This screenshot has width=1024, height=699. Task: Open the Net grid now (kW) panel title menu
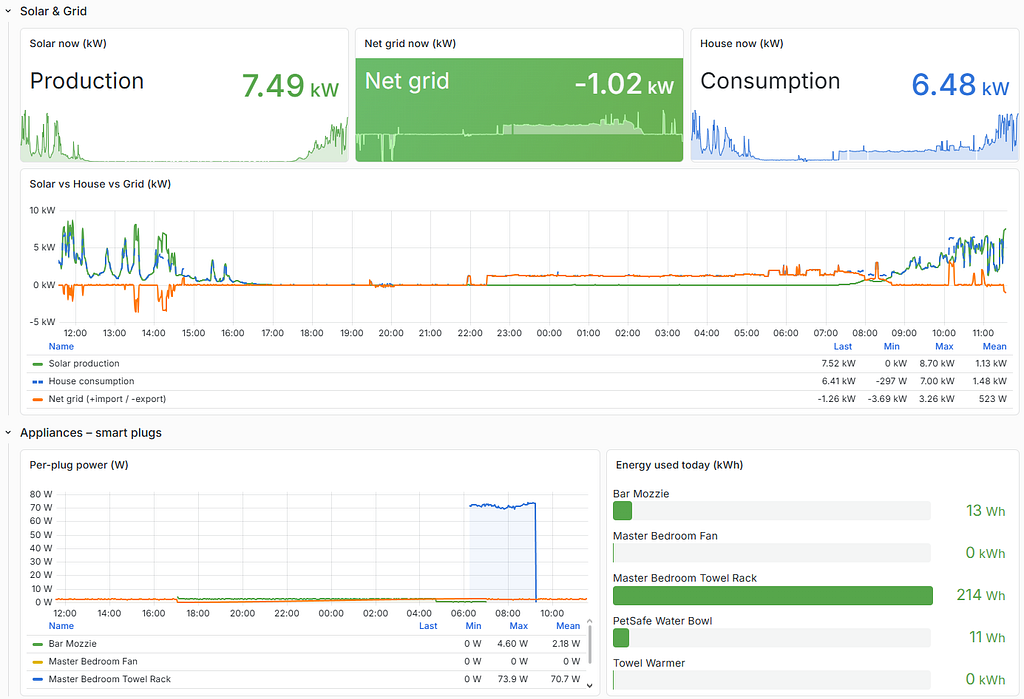click(x=410, y=44)
